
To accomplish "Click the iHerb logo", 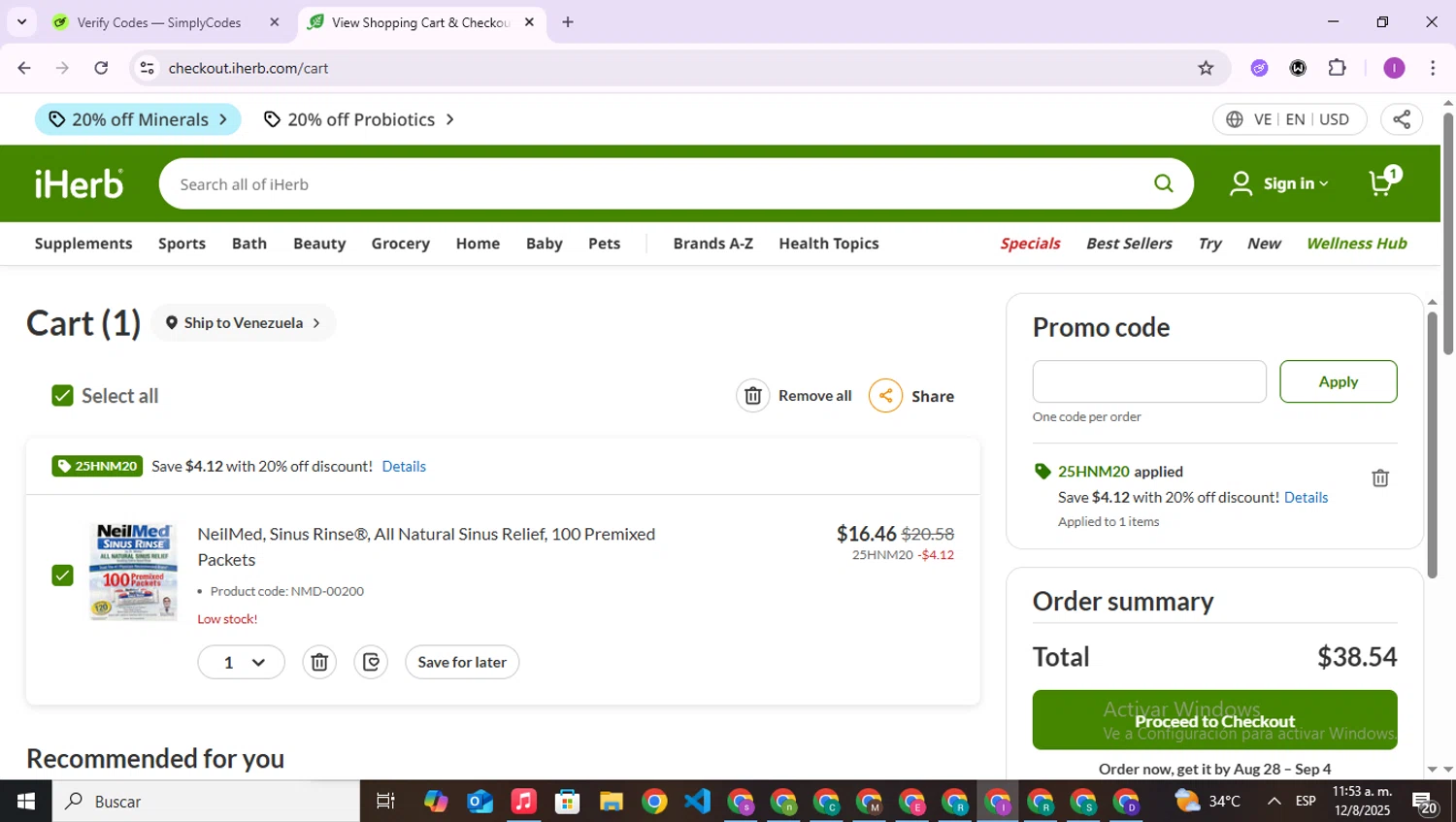I will click(x=80, y=183).
